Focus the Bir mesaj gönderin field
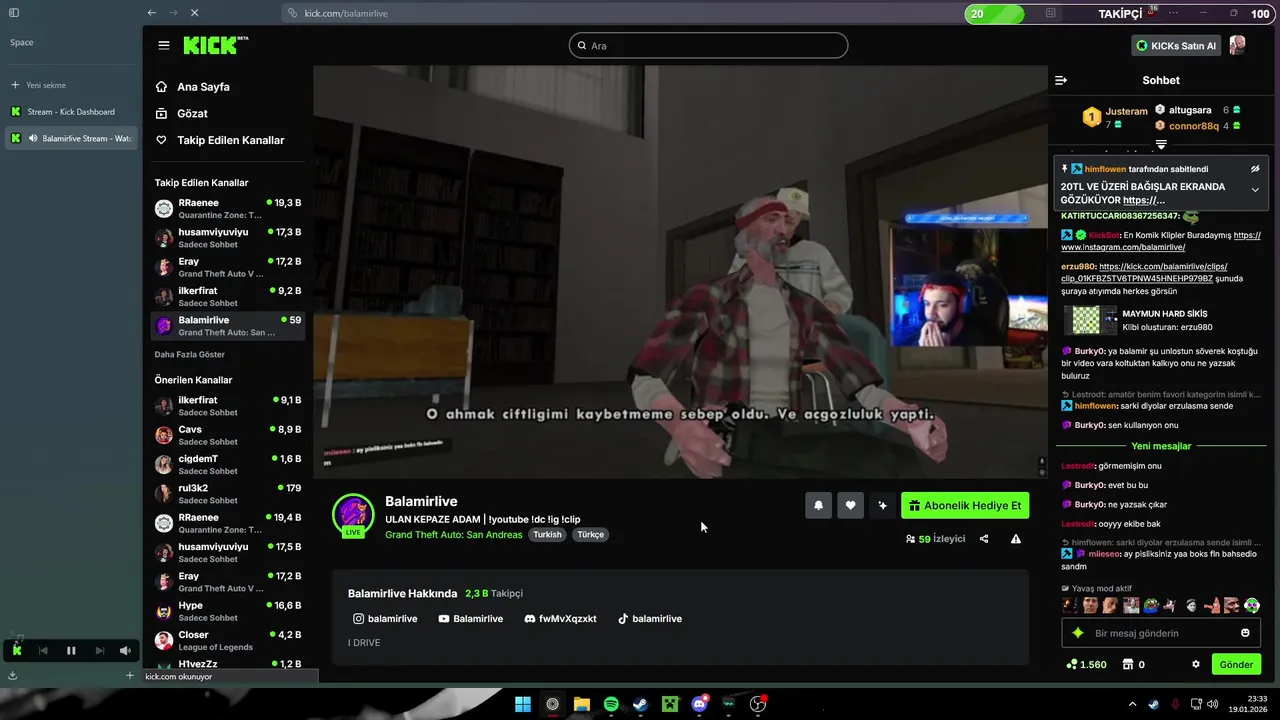This screenshot has width=1280, height=720. pos(1160,633)
